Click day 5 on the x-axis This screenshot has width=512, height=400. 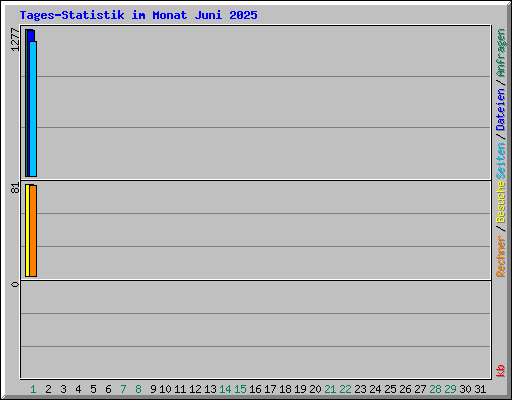pos(93,389)
